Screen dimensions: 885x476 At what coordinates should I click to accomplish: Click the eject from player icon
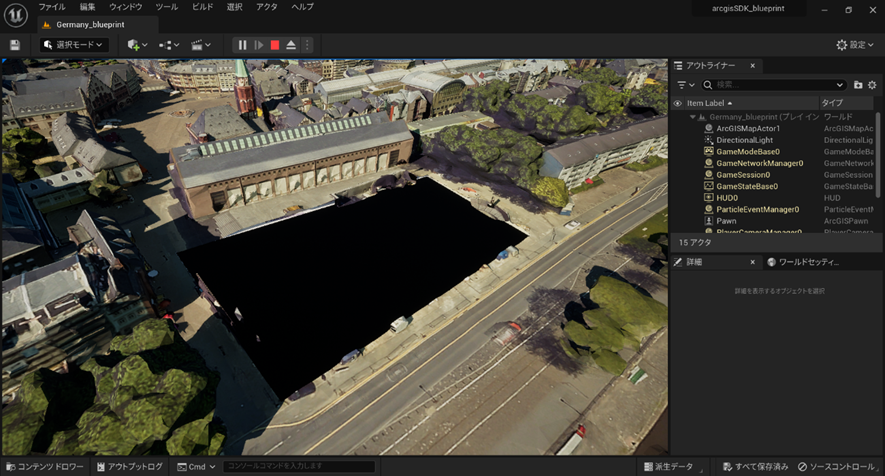(291, 45)
